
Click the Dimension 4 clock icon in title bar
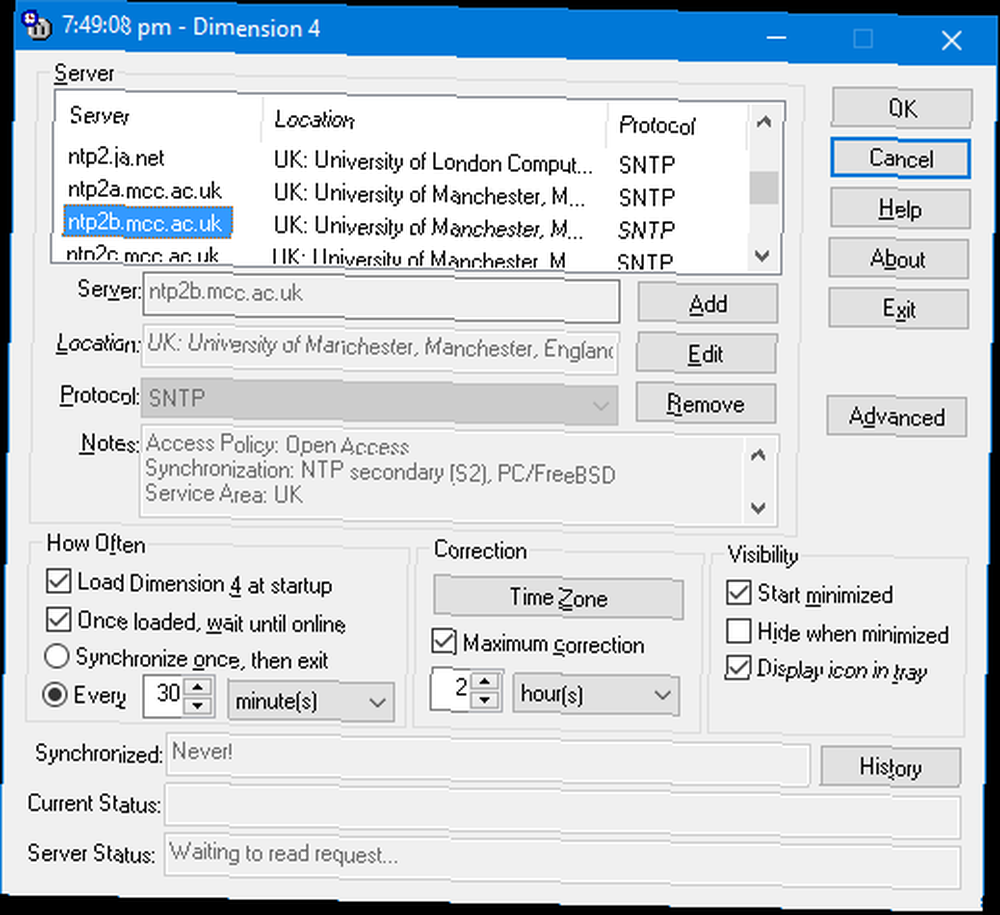36,24
